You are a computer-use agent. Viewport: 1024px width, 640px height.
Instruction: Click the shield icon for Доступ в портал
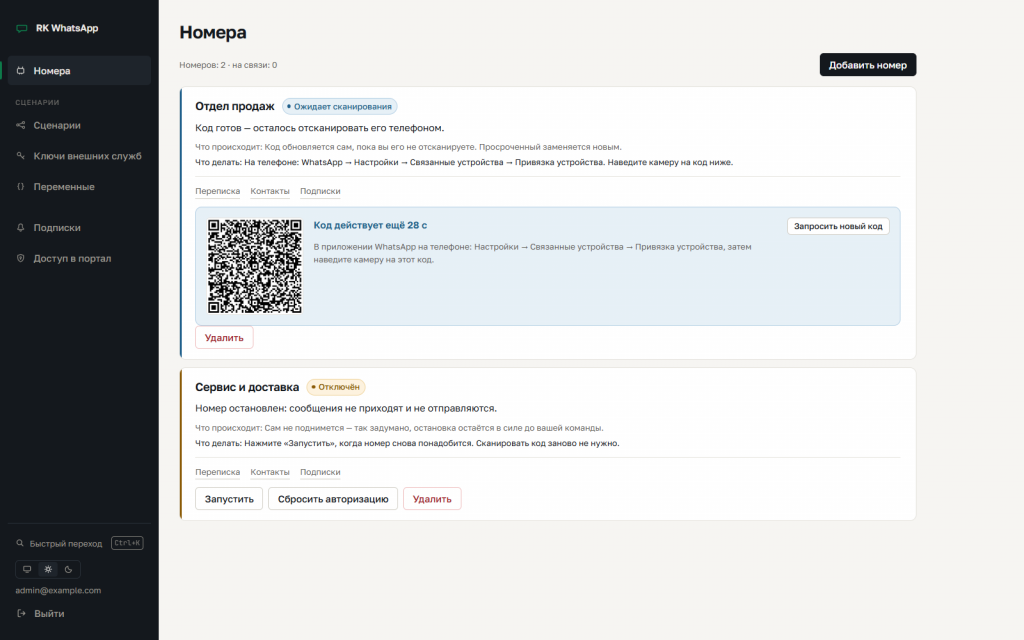click(x=21, y=258)
